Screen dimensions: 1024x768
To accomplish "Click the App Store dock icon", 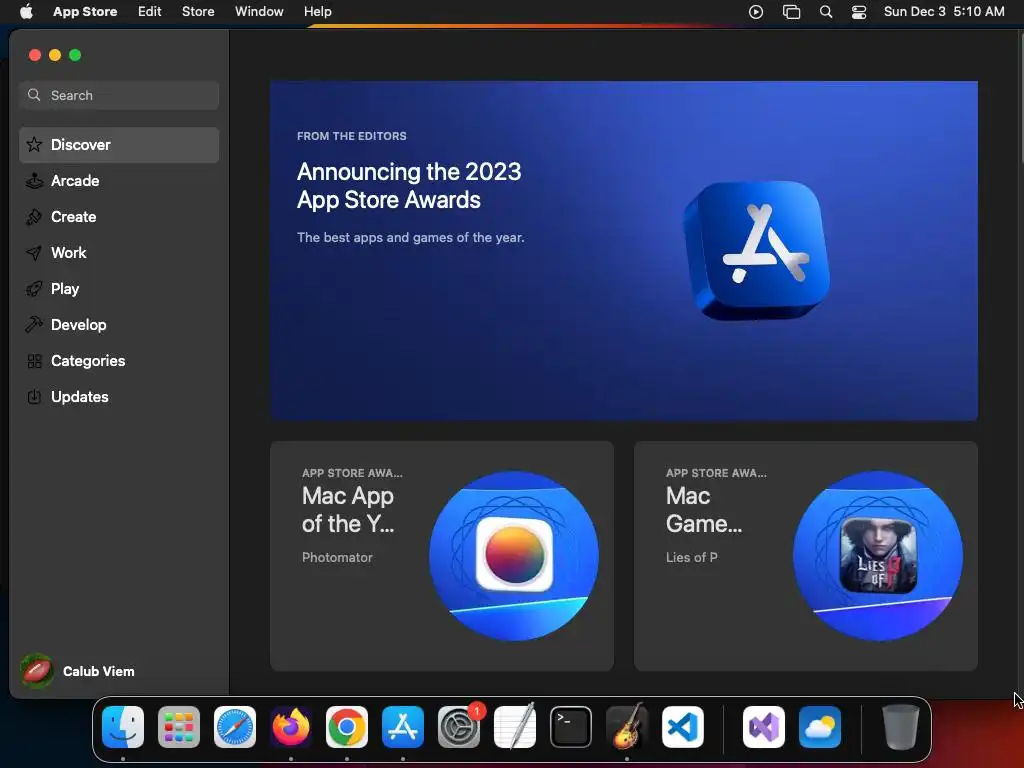I will (x=403, y=726).
